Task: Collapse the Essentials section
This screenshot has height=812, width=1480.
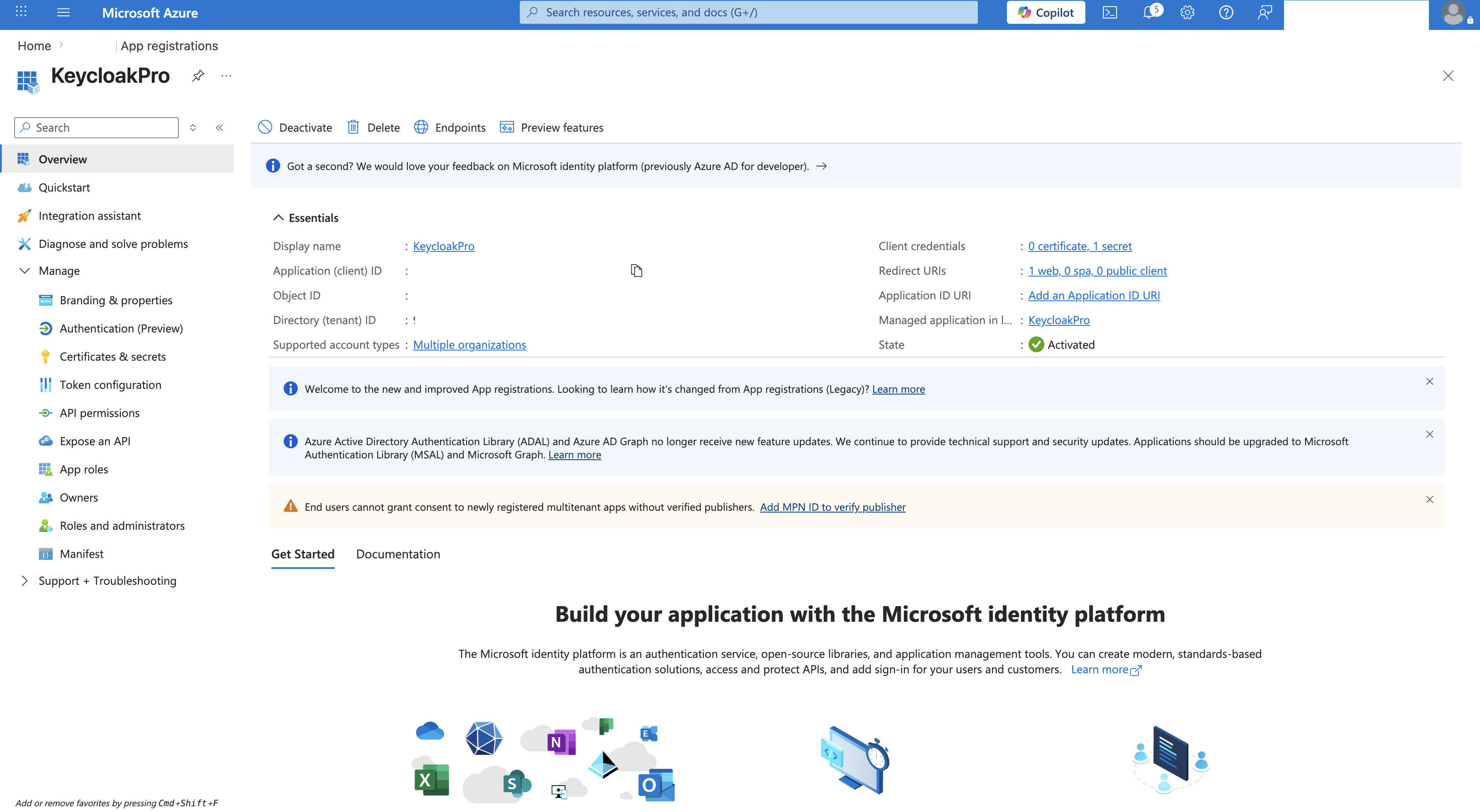Action: 306,218
